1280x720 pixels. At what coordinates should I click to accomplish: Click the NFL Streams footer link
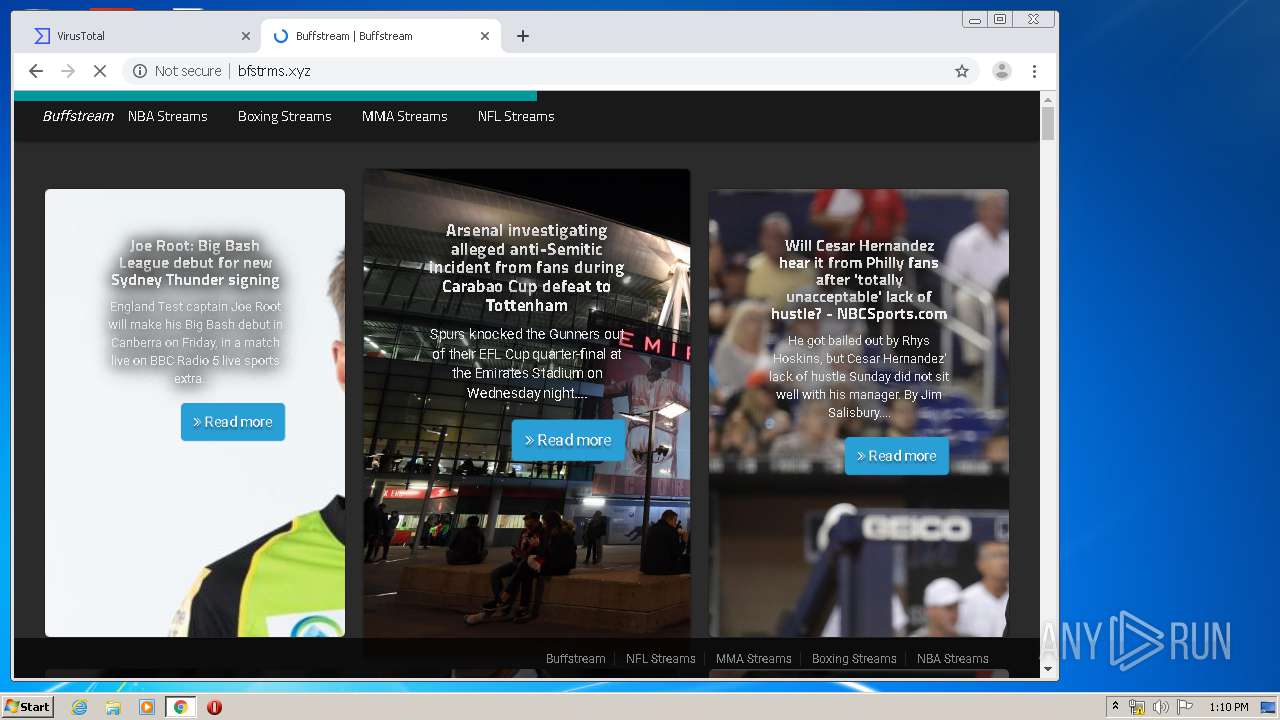(x=661, y=659)
